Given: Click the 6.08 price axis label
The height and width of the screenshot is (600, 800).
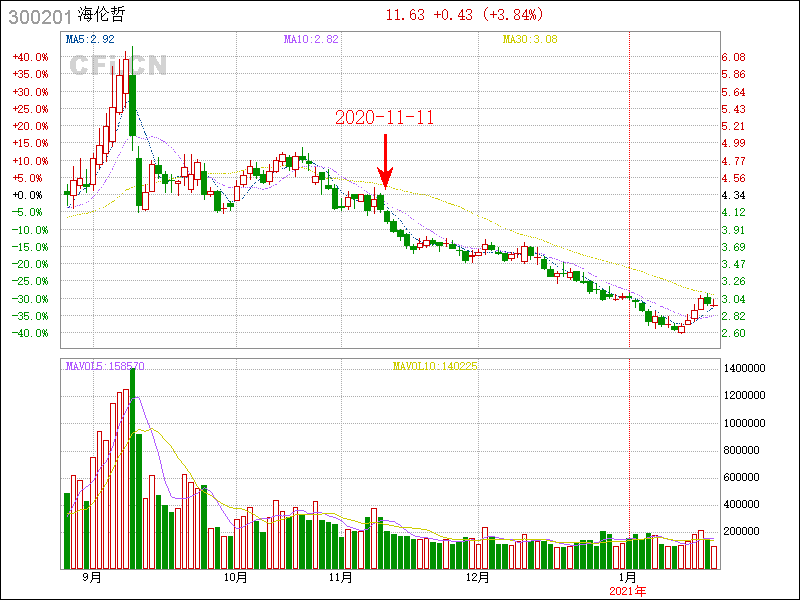Looking at the screenshot, I should (x=733, y=57).
